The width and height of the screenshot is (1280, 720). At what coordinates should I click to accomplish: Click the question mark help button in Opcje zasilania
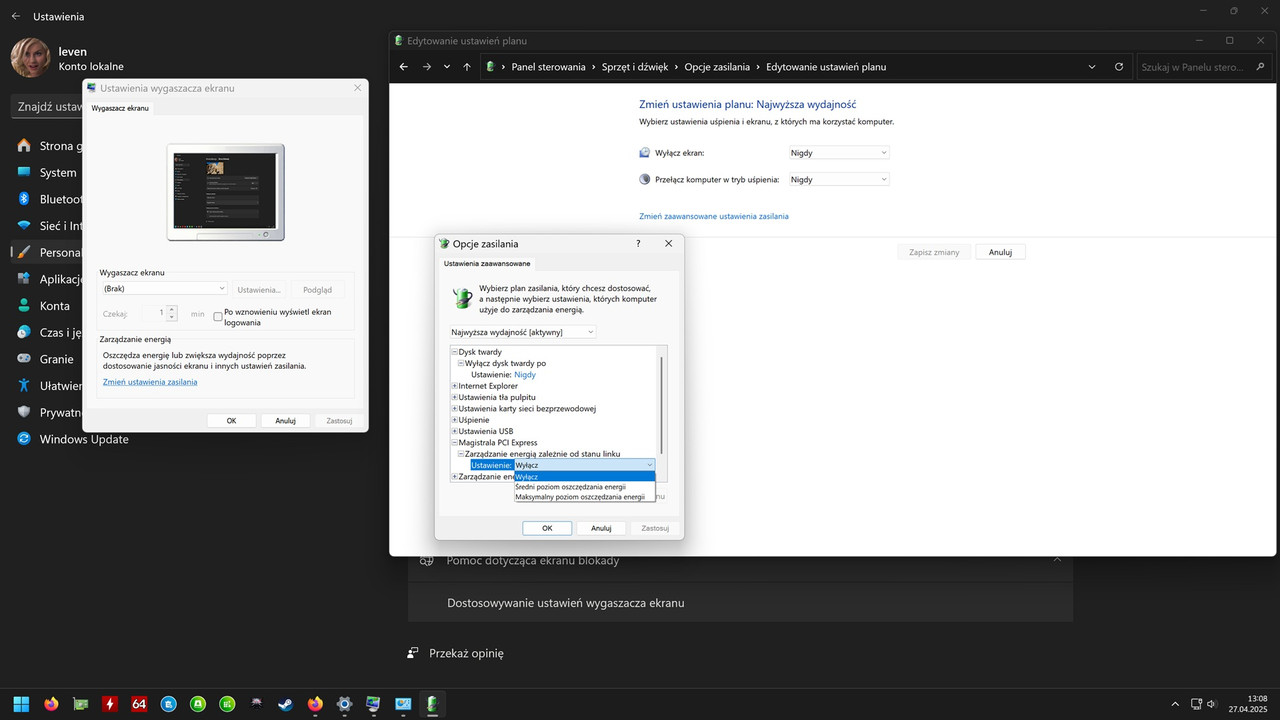coord(638,244)
